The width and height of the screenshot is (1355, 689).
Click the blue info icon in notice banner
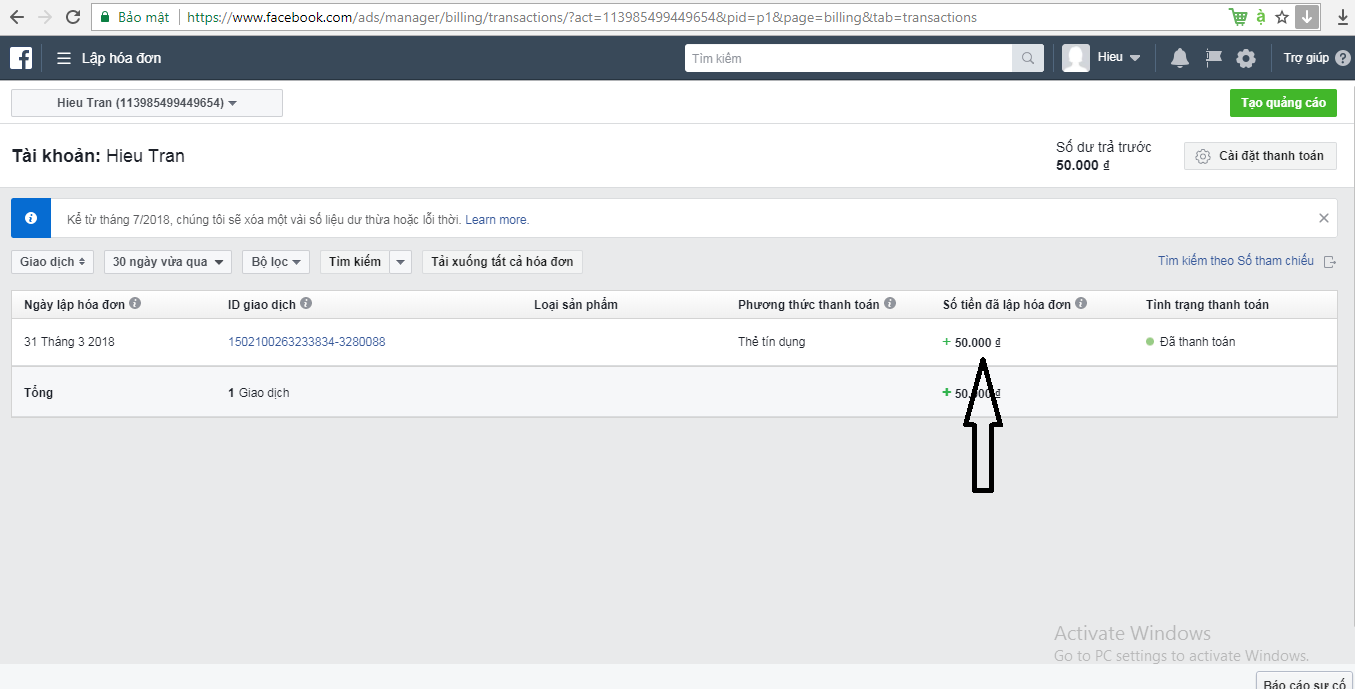(x=31, y=218)
